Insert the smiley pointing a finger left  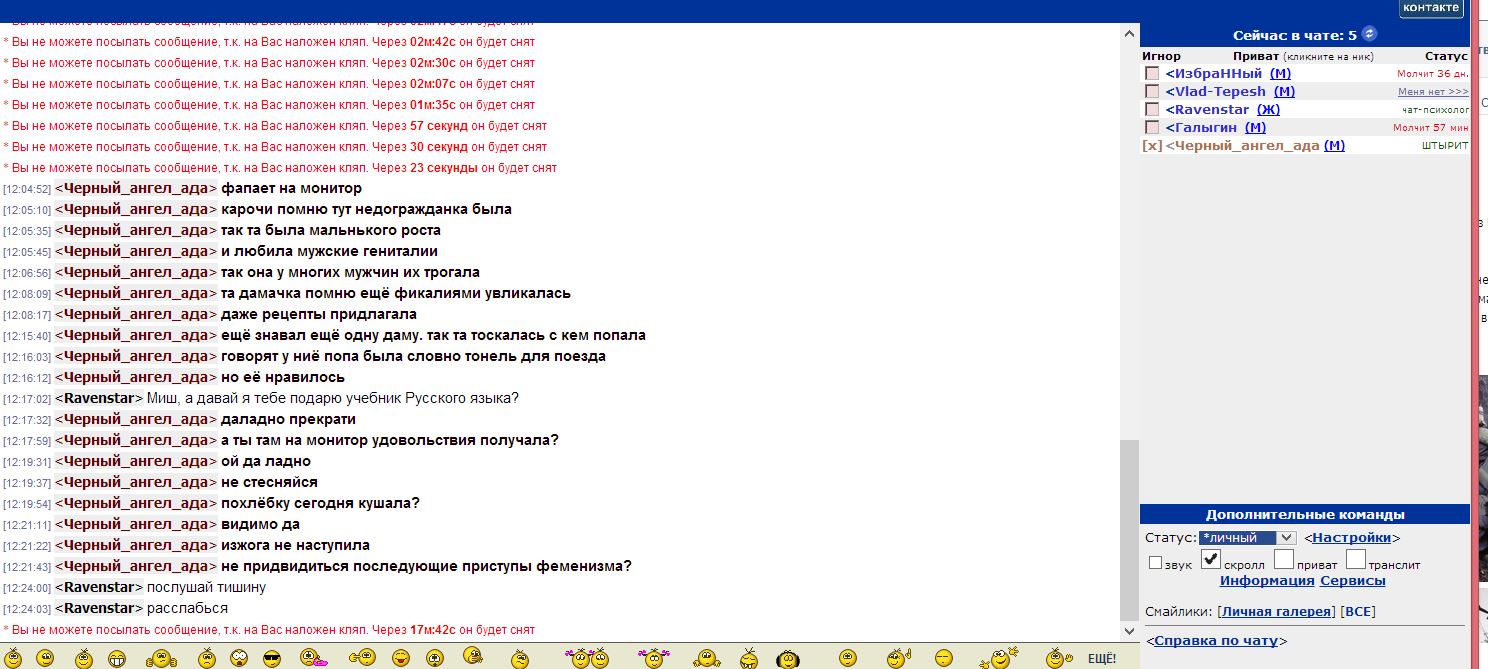(x=362, y=657)
